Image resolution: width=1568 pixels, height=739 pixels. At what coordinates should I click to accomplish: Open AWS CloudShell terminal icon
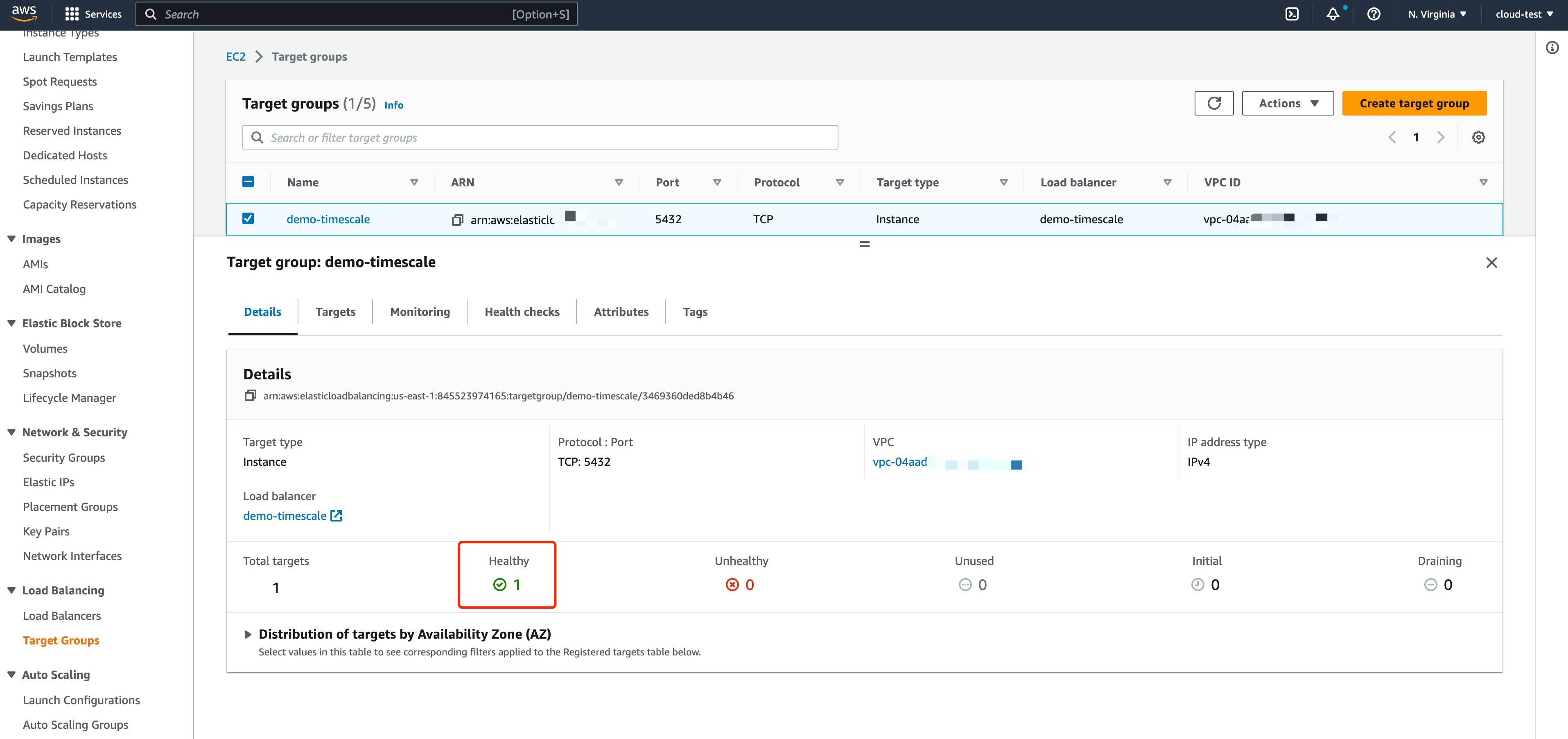[x=1292, y=14]
